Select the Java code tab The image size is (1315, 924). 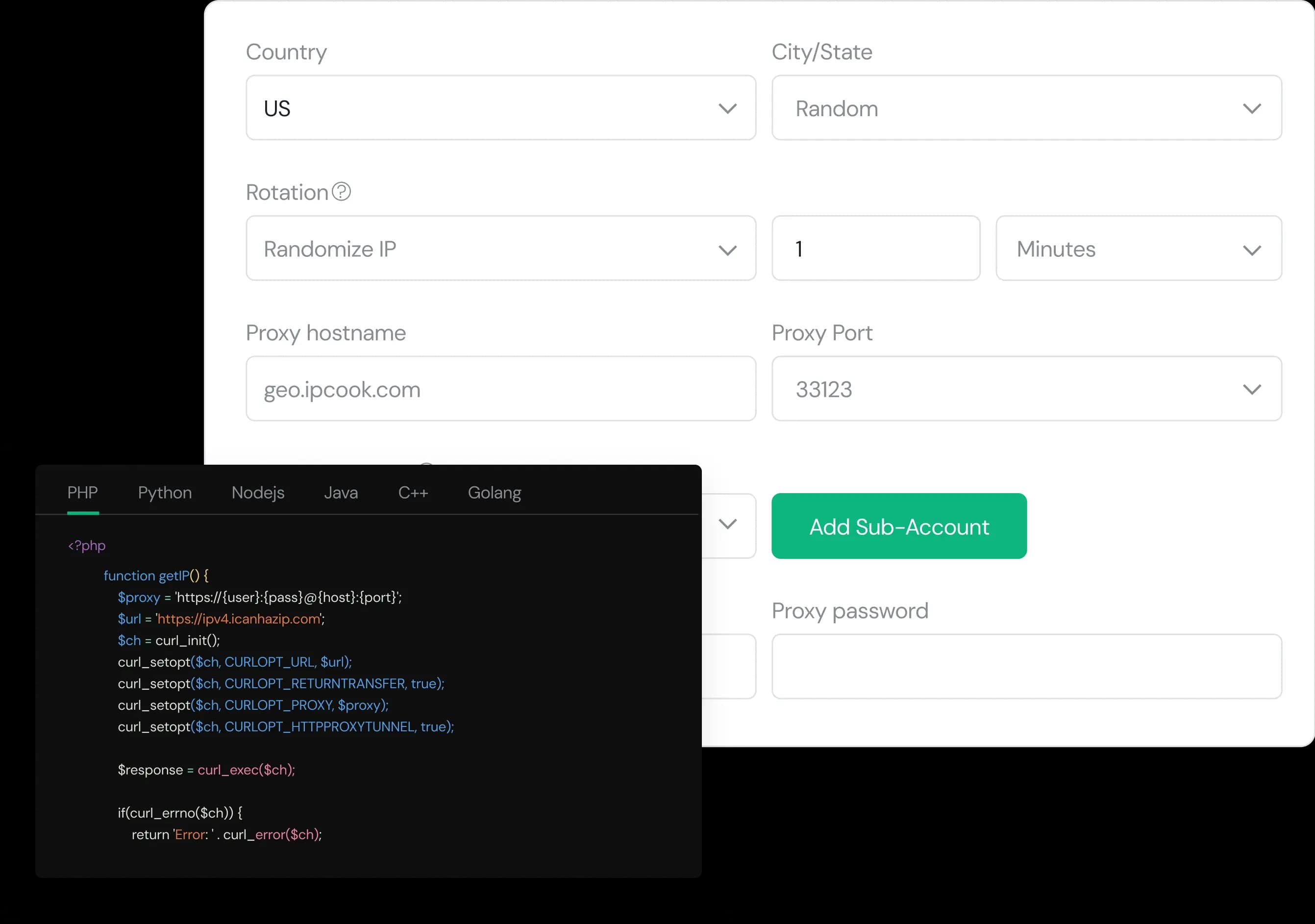click(x=341, y=493)
